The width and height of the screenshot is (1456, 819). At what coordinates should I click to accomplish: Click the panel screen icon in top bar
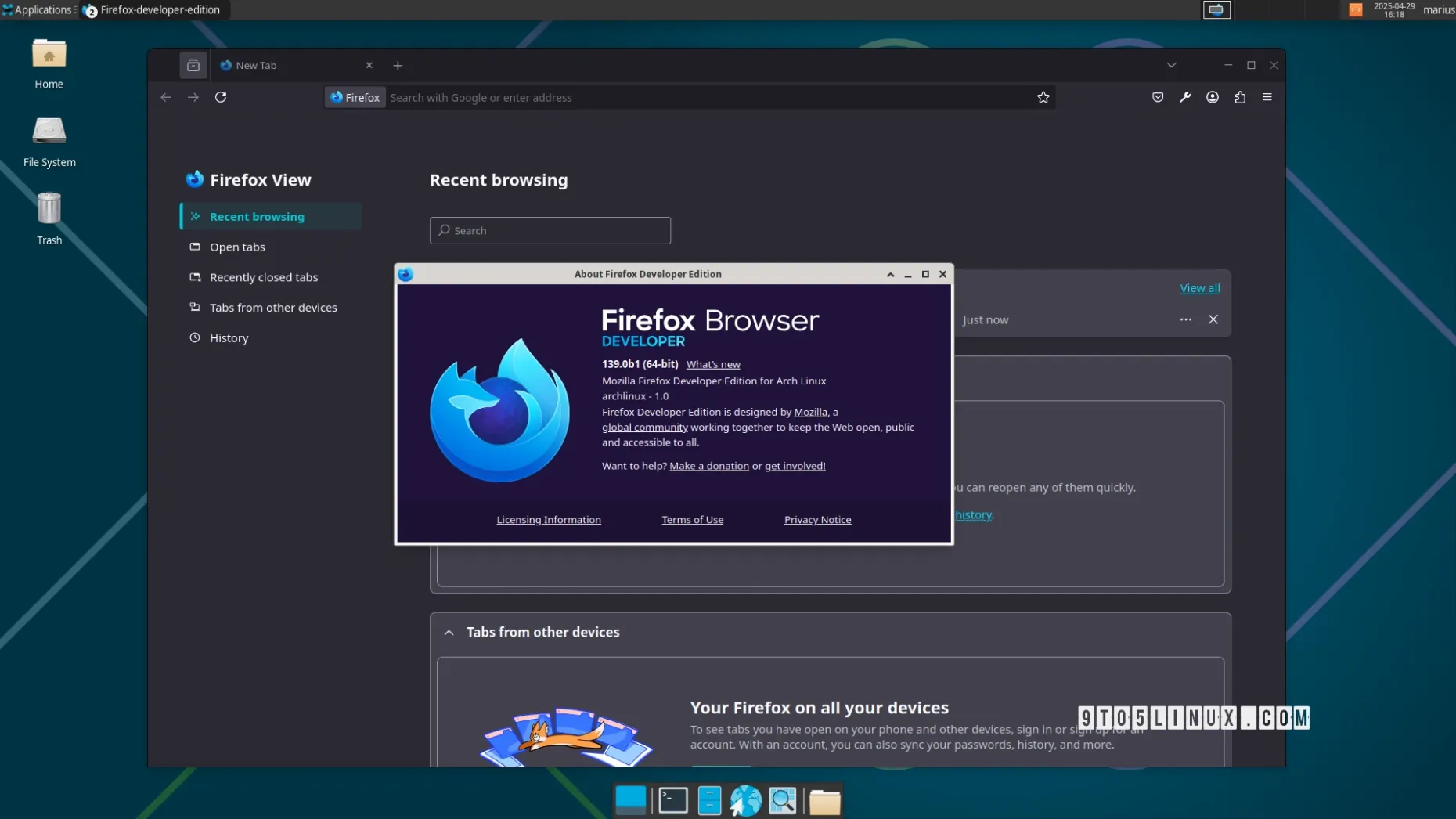(x=1216, y=9)
